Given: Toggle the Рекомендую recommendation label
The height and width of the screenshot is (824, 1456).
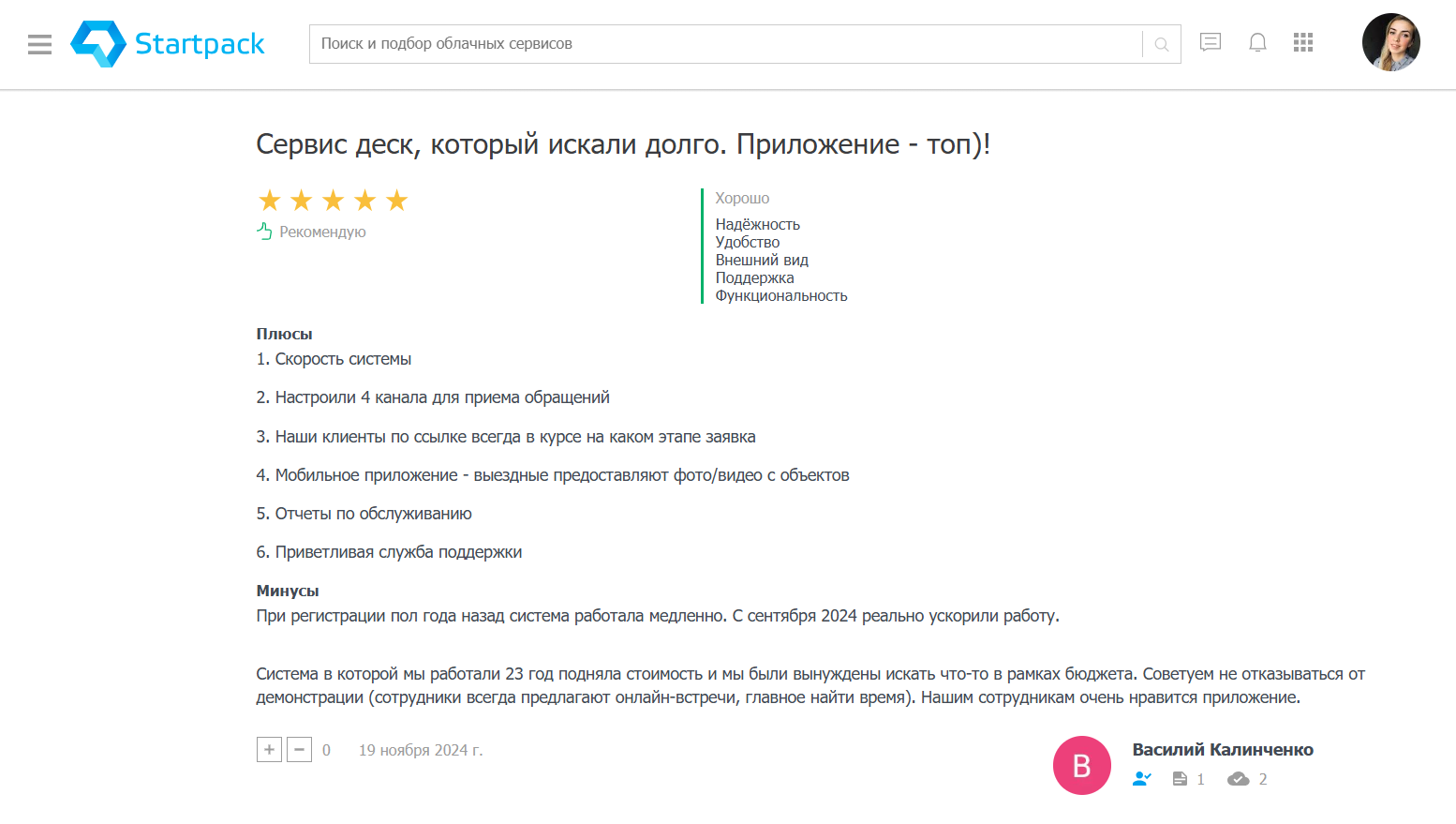Looking at the screenshot, I should point(322,232).
